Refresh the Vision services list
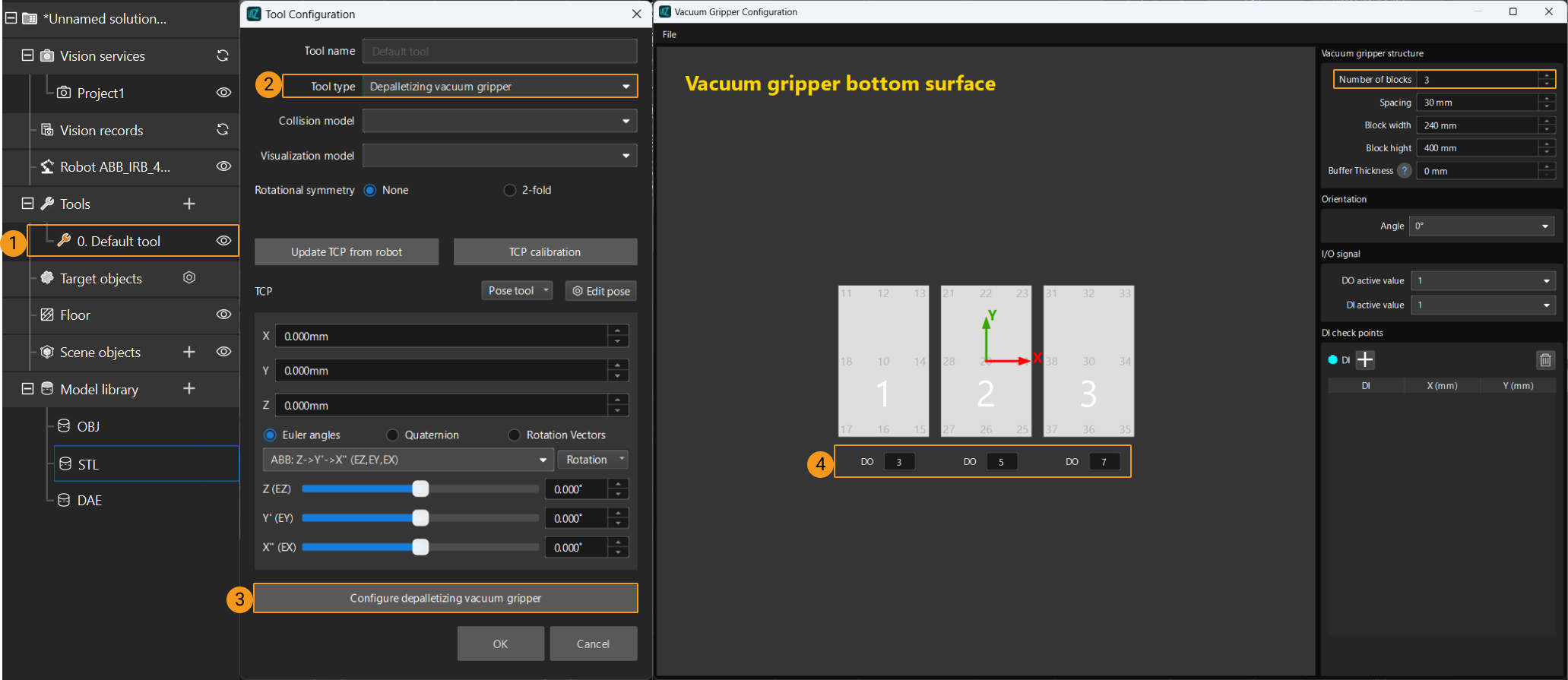Viewport: 1568px width, 680px height. pos(223,55)
